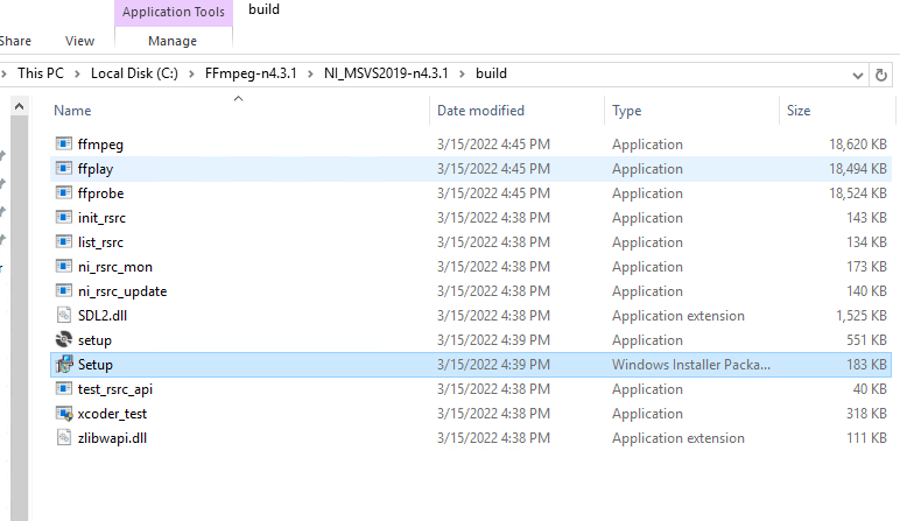Select the test_rsrc_api file name
Viewport: 900px width, 521px height.
point(115,389)
